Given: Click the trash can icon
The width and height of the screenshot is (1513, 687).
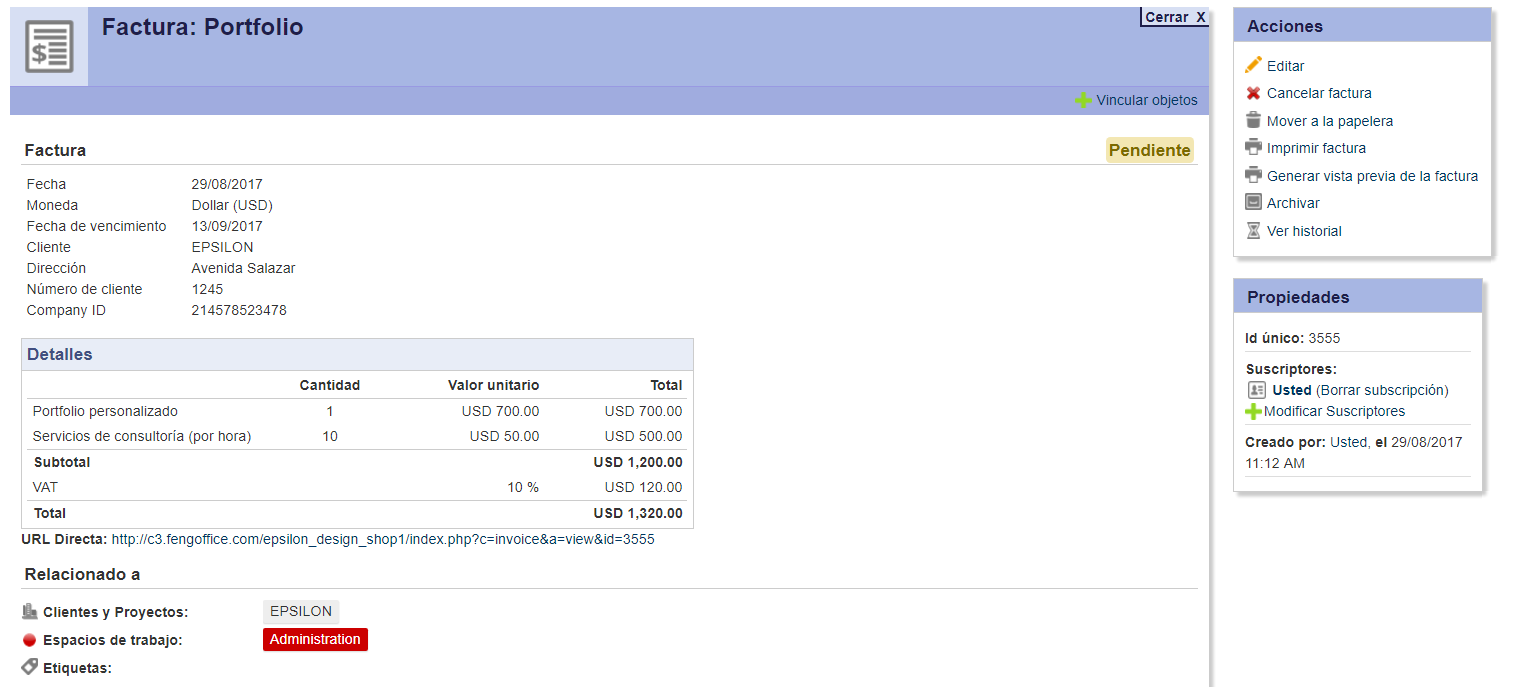Looking at the screenshot, I should pos(1253,120).
